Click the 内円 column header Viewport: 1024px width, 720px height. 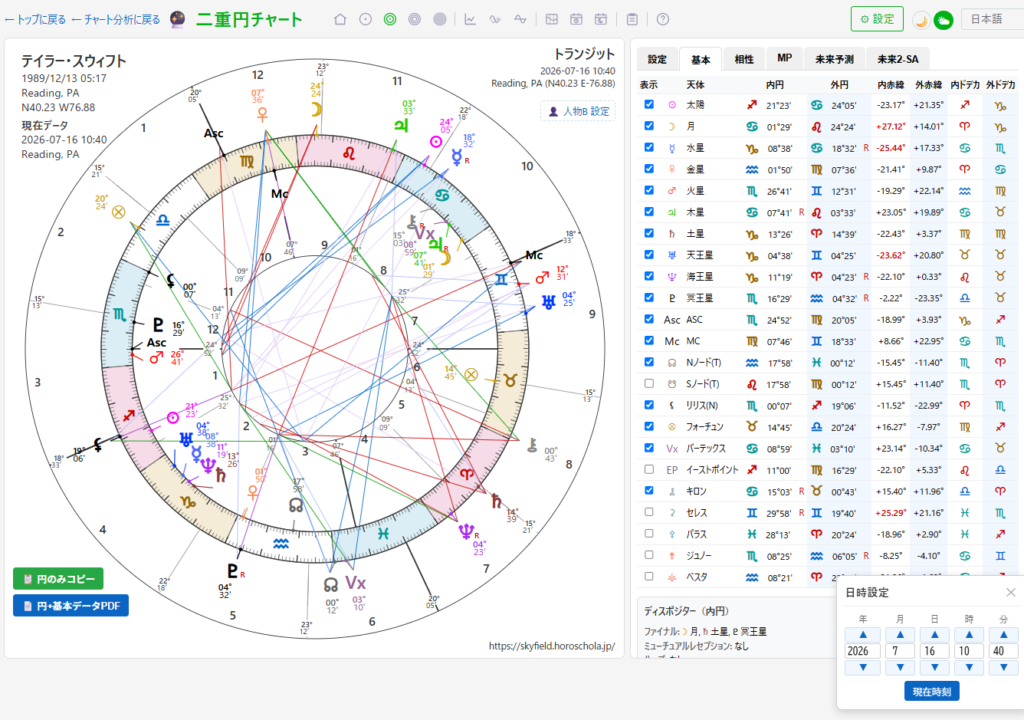click(x=775, y=85)
